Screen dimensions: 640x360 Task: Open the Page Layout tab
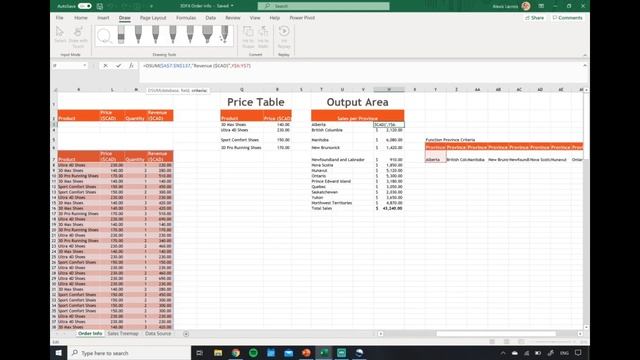[153, 18]
